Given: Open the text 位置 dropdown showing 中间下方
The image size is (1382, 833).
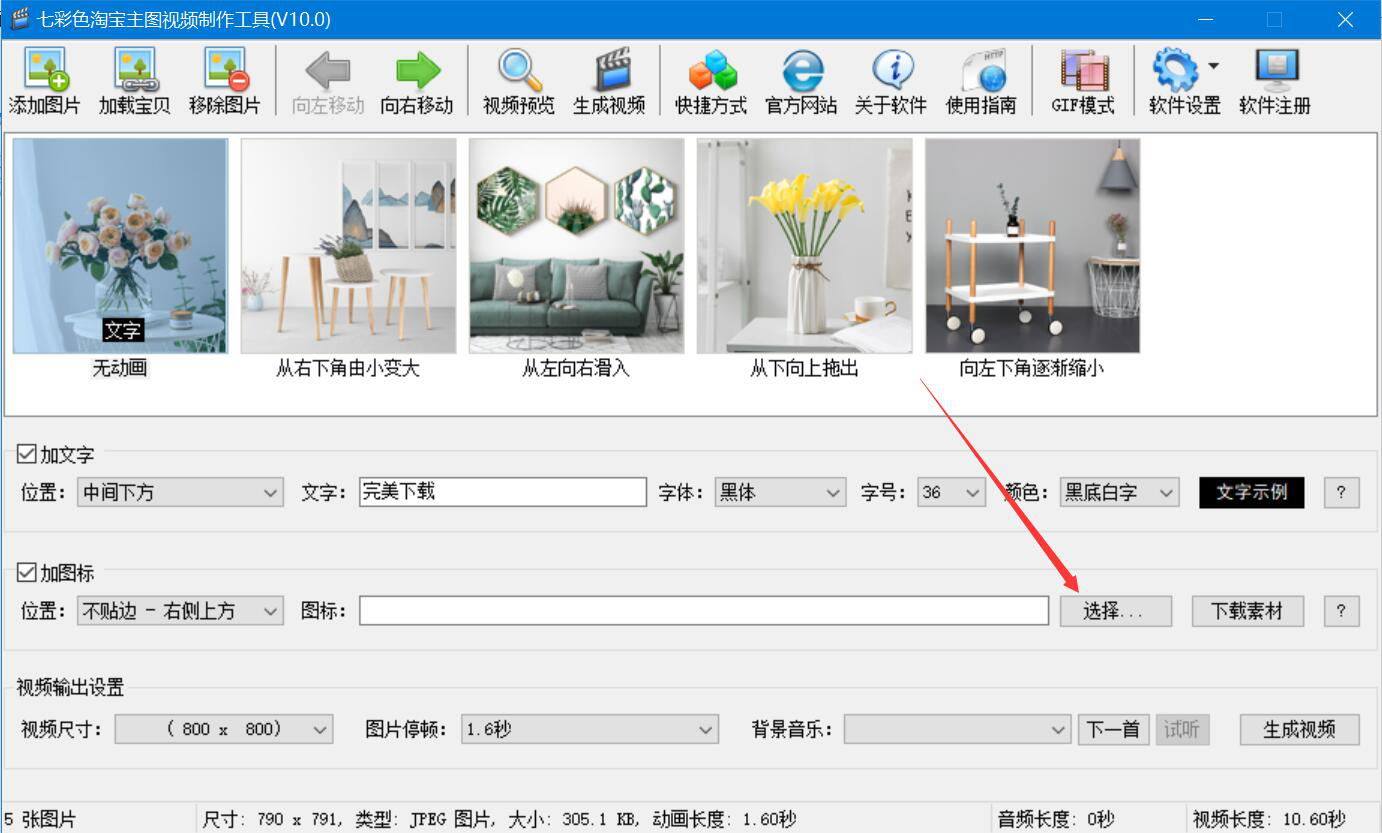Looking at the screenshot, I should click(x=180, y=492).
